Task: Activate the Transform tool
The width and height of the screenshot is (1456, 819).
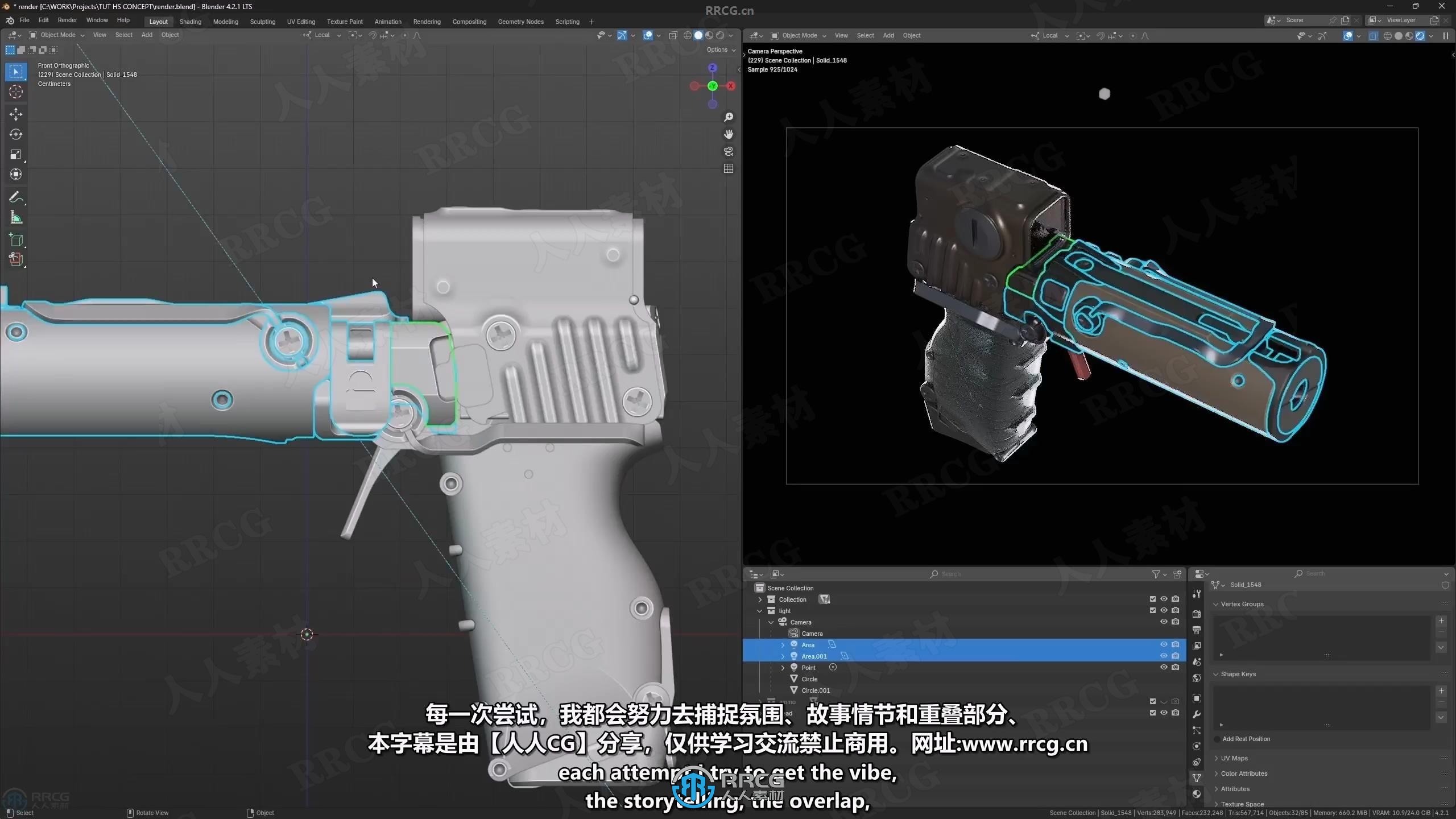Action: 16,174
